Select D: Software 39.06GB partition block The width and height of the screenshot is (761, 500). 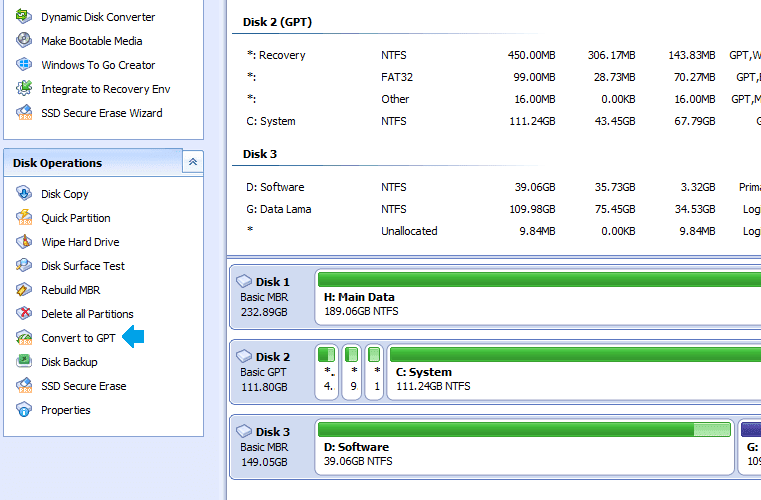524,447
